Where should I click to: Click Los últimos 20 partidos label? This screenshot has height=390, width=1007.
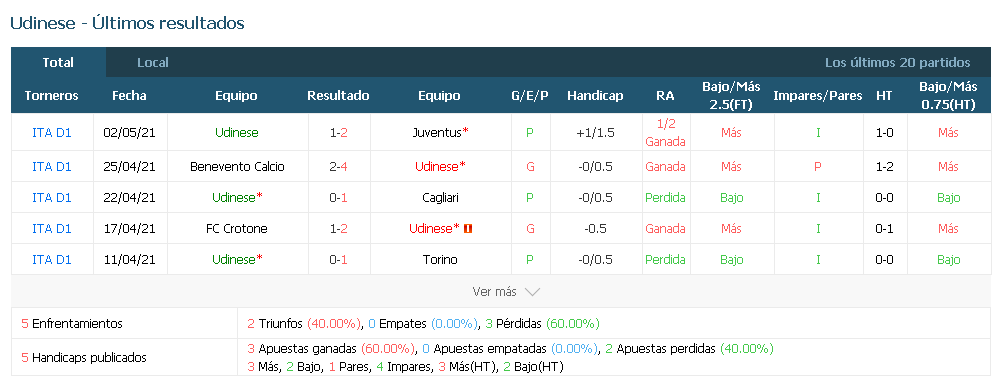897,62
